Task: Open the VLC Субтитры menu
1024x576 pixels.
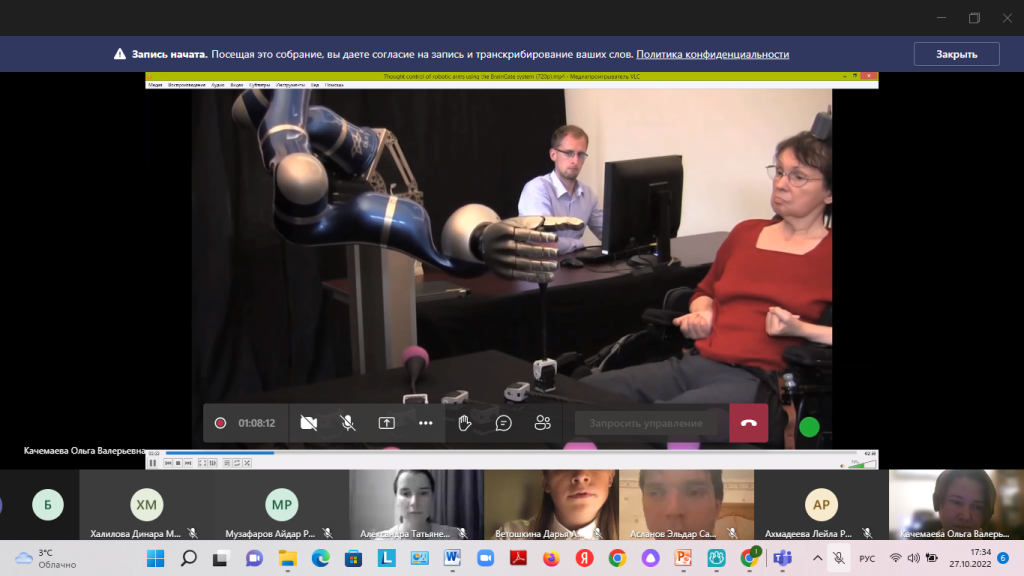Action: tap(259, 85)
